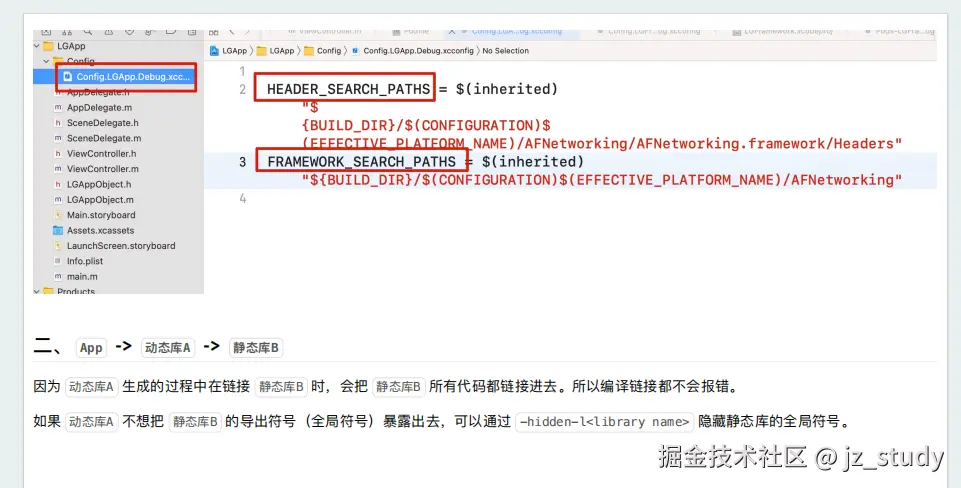Viewport: 961px width, 488px height.
Task: Click line number 2 in the gutter
Action: tap(243, 90)
